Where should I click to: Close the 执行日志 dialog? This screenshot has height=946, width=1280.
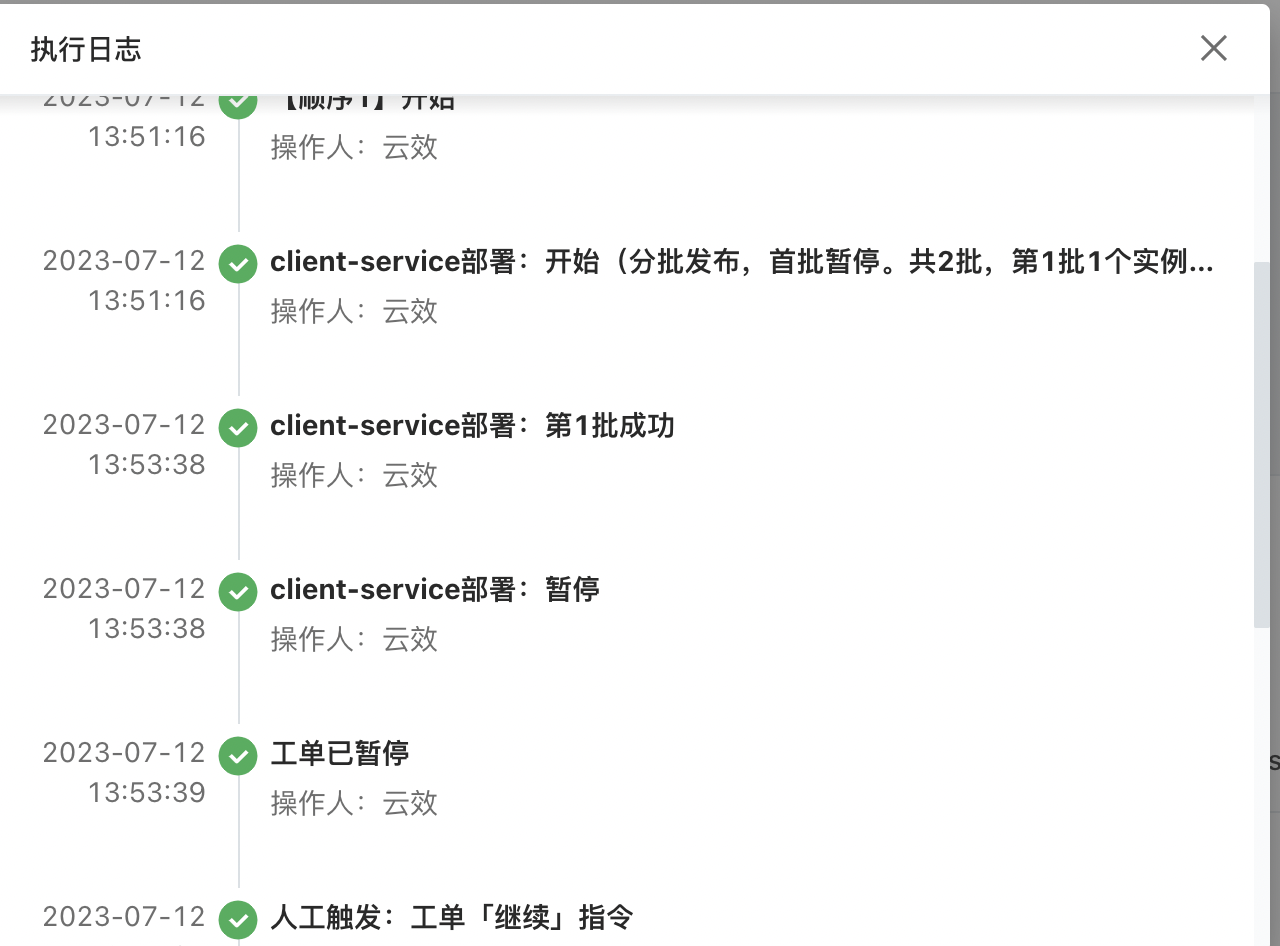click(1214, 48)
